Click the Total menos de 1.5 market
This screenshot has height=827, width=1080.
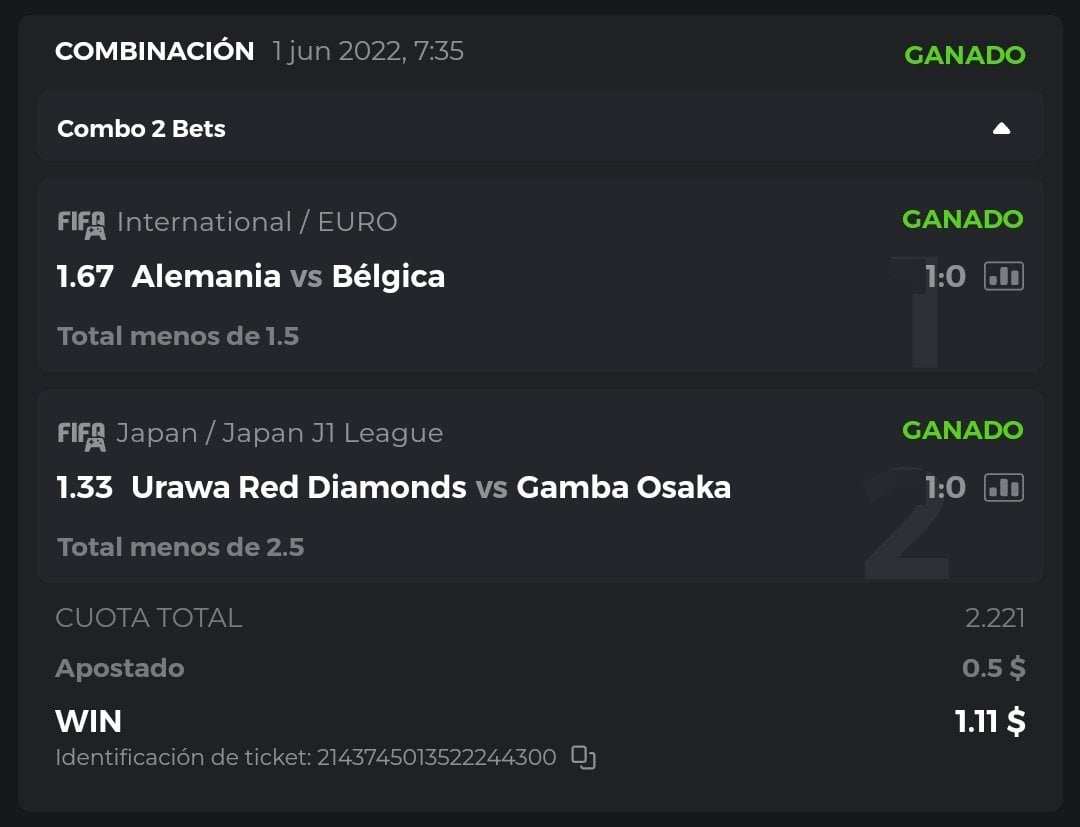pos(178,336)
